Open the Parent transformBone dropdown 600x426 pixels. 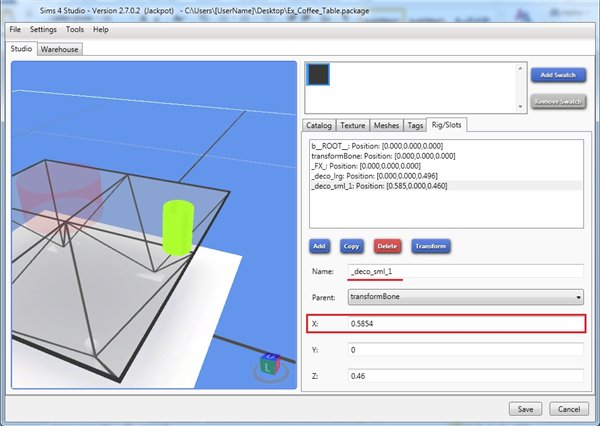466,297
